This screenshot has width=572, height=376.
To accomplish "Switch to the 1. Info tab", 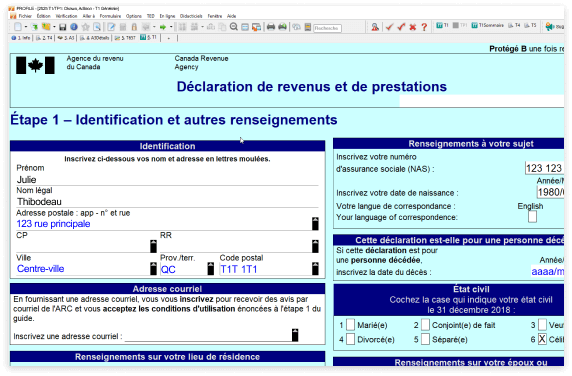I will pos(21,38).
